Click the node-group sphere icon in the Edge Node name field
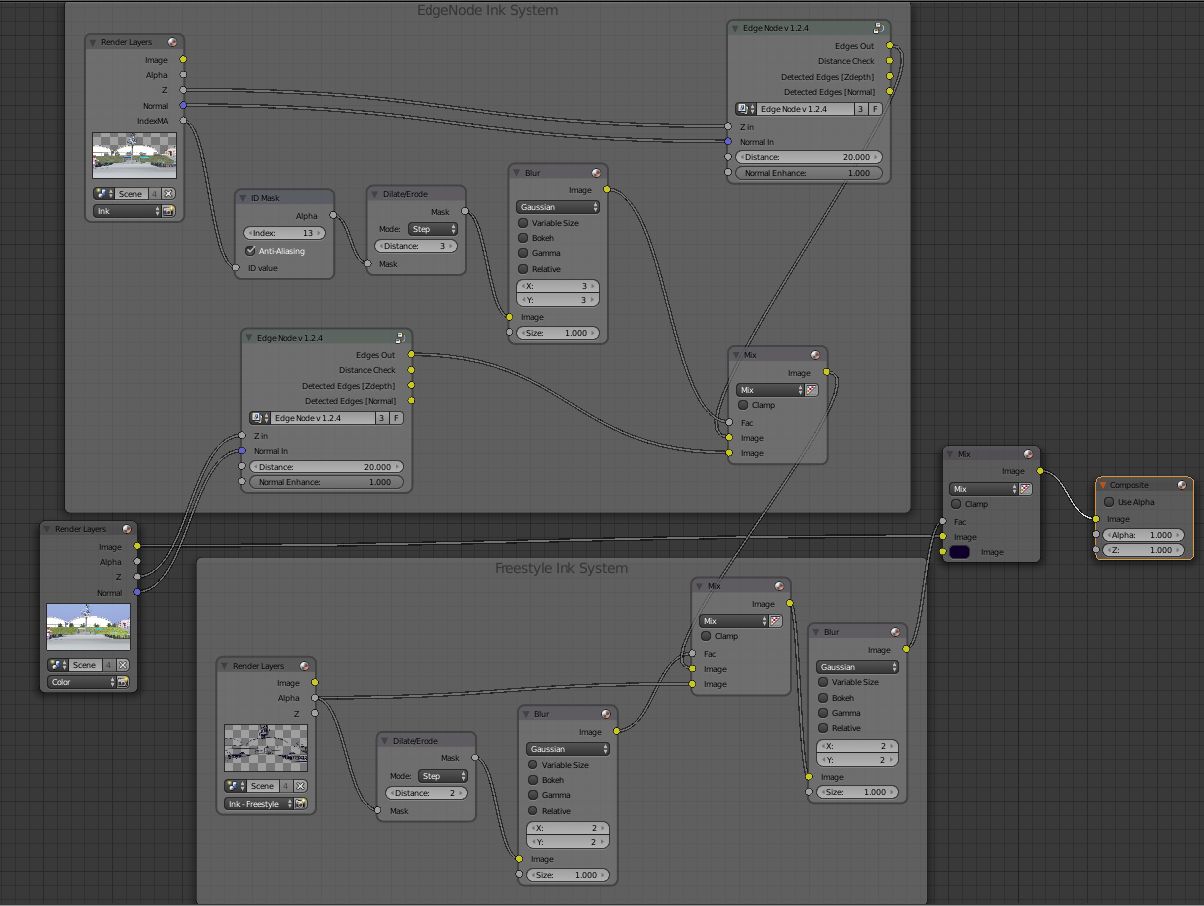1204x906 pixels. point(744,108)
